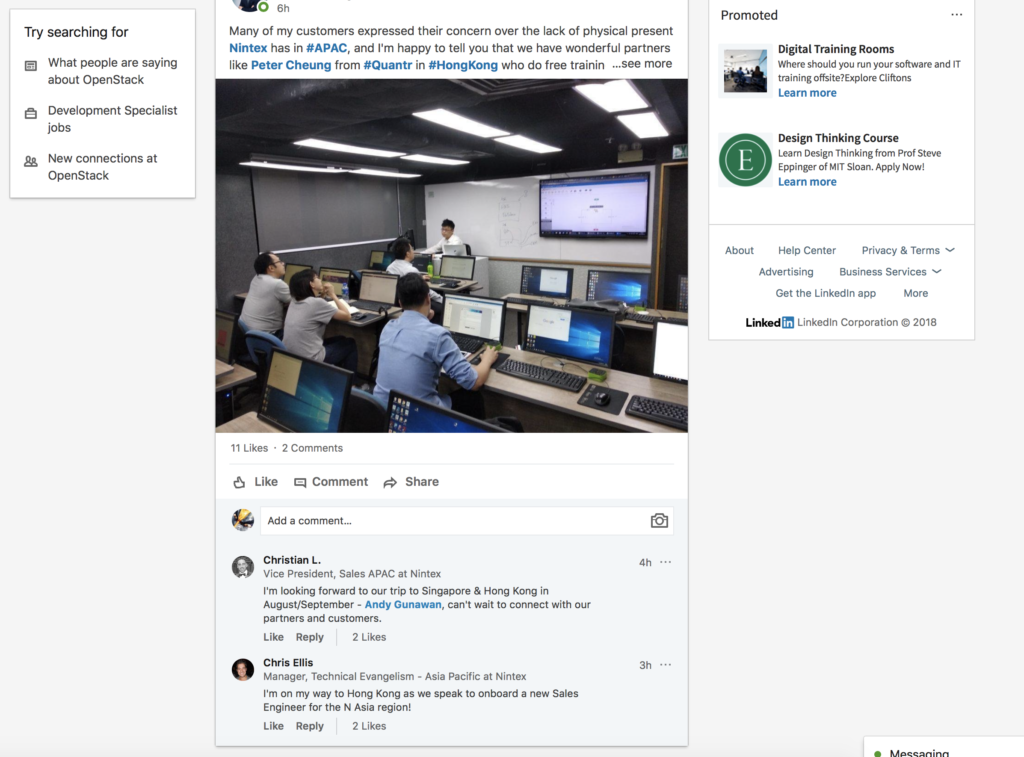Open the Design Thinking Course ad title

click(838, 138)
